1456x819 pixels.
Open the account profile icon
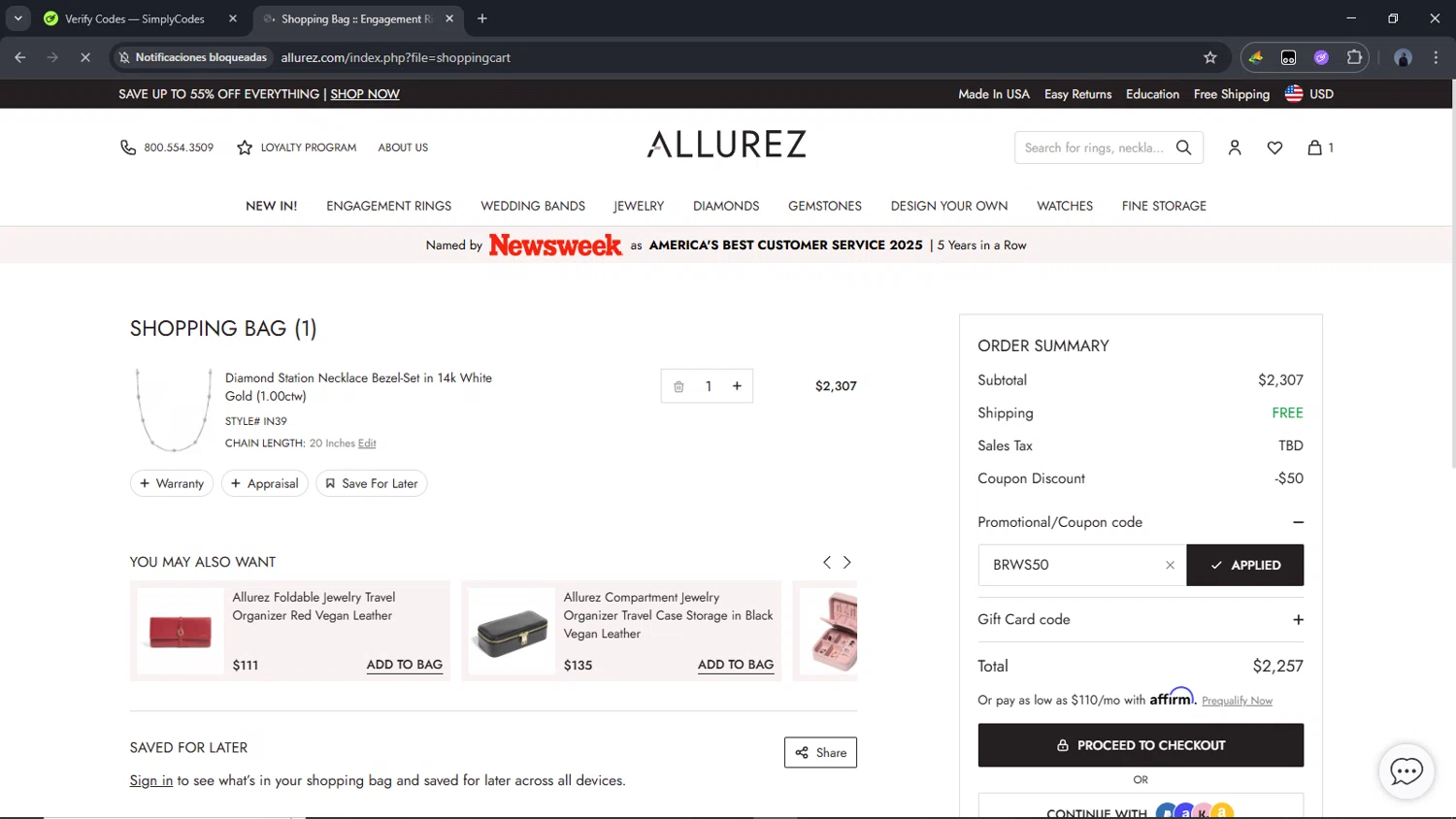(1235, 147)
